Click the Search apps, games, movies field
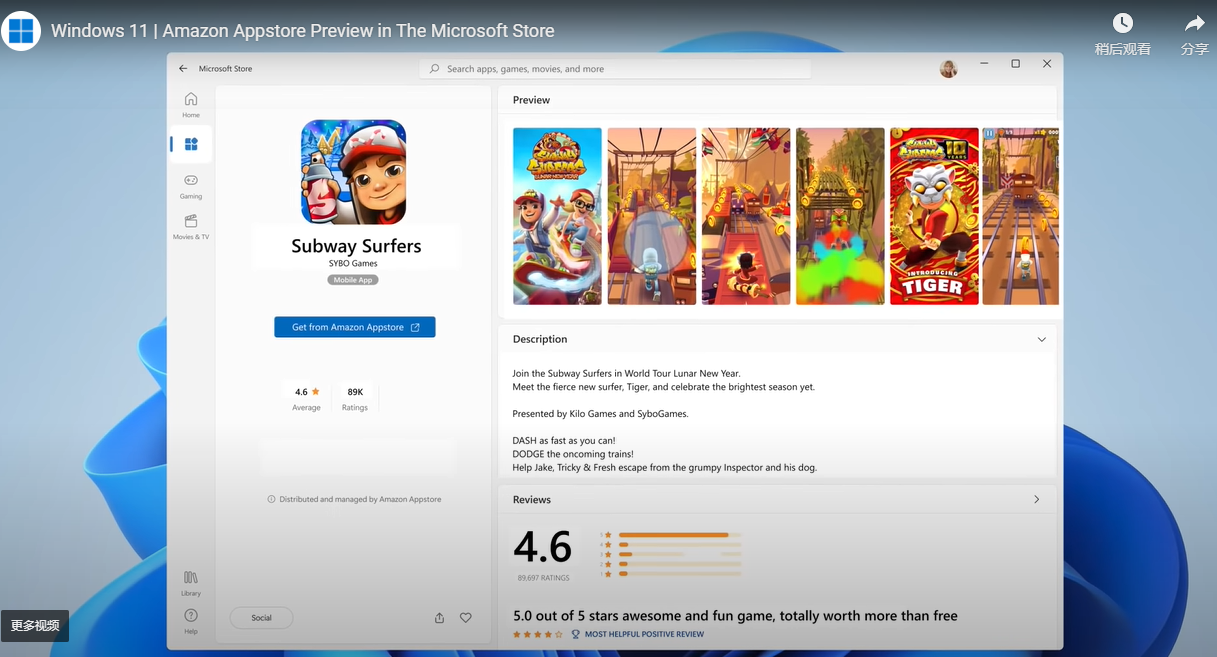 pos(615,69)
